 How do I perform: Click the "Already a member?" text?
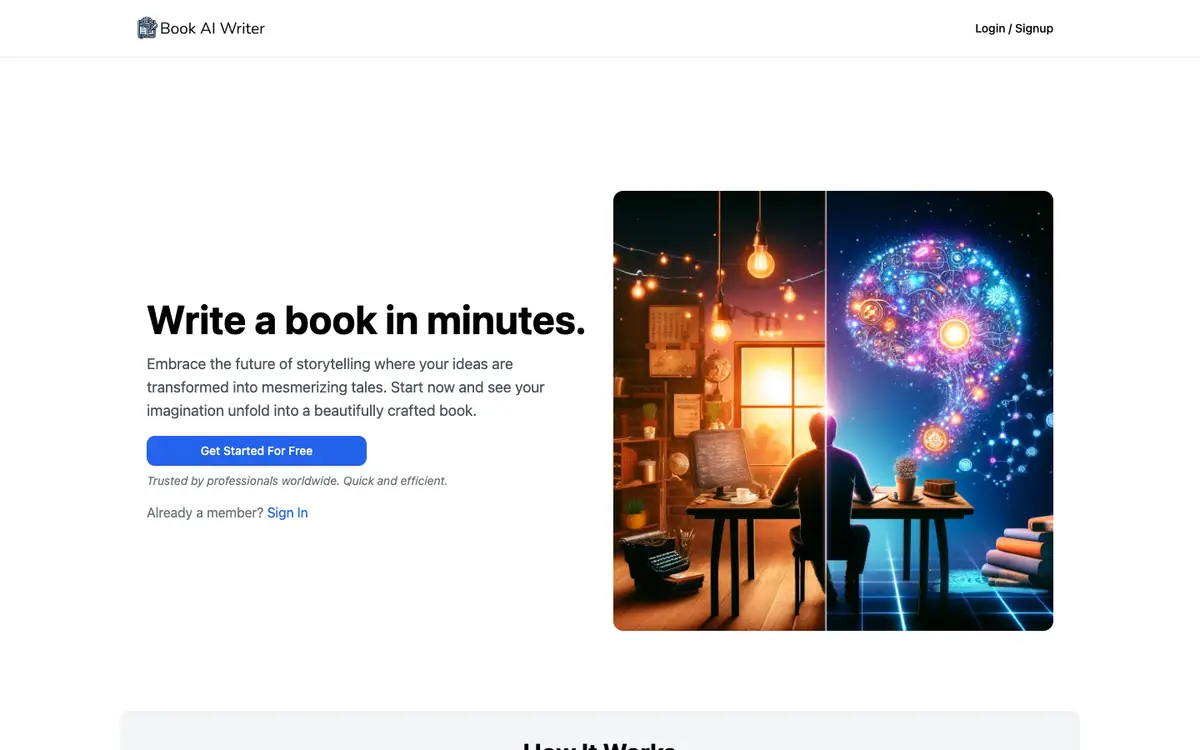(205, 513)
